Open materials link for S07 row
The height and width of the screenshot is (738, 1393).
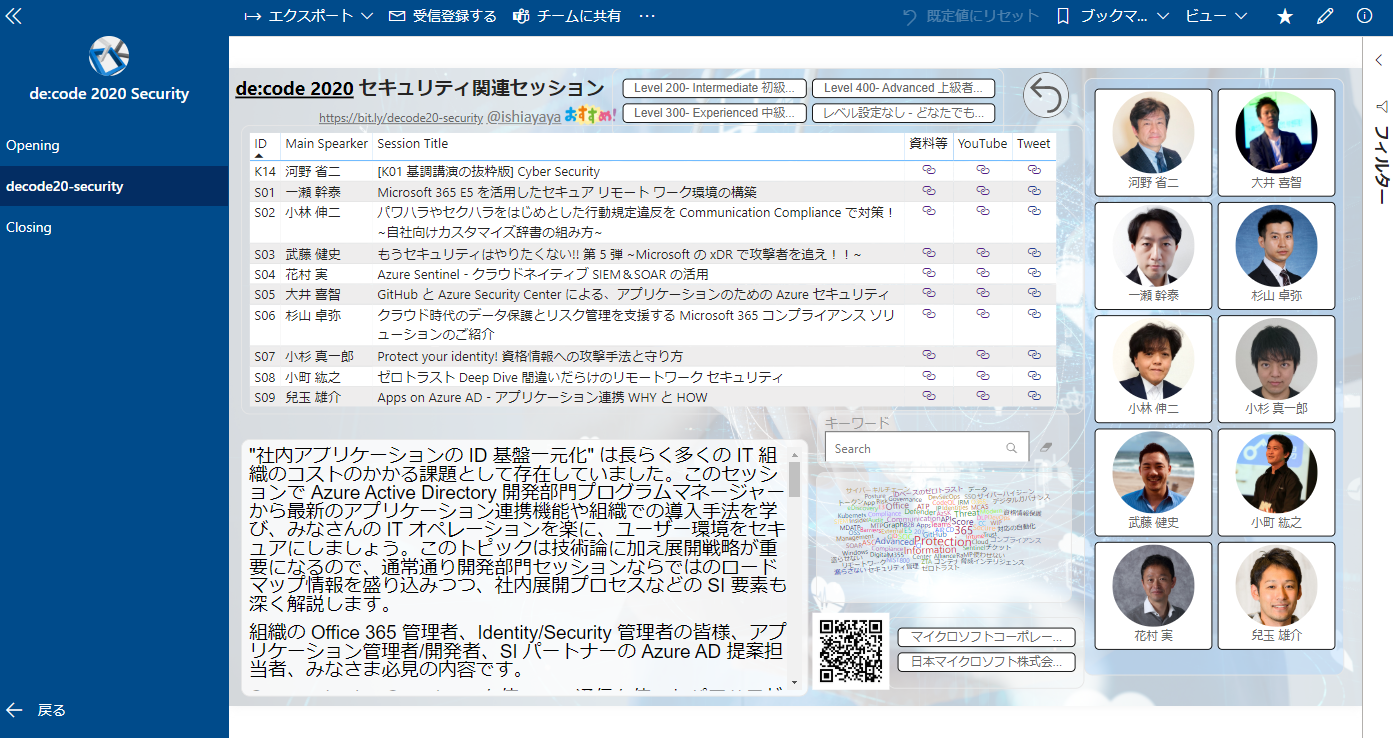coord(928,355)
